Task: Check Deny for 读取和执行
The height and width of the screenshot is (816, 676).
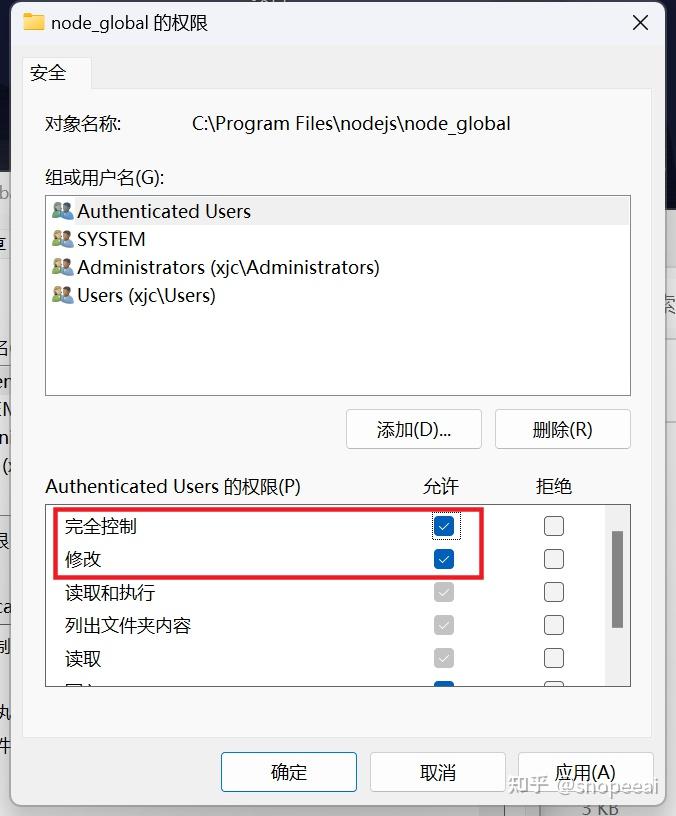Action: pyautogui.click(x=554, y=592)
